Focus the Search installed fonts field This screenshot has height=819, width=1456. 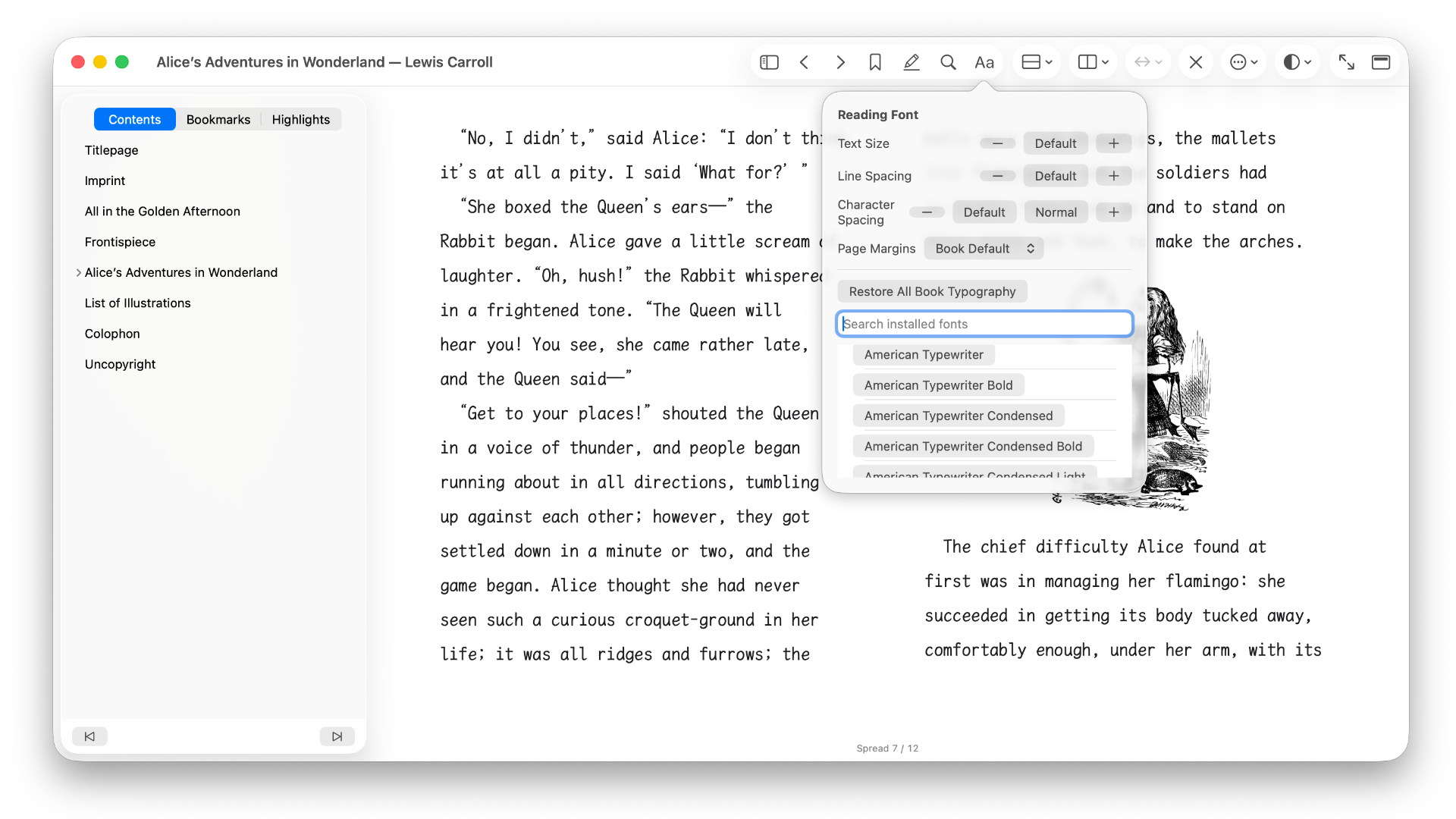tap(985, 324)
